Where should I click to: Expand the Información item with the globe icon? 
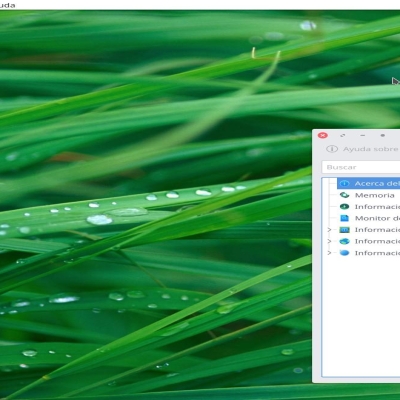(329, 241)
